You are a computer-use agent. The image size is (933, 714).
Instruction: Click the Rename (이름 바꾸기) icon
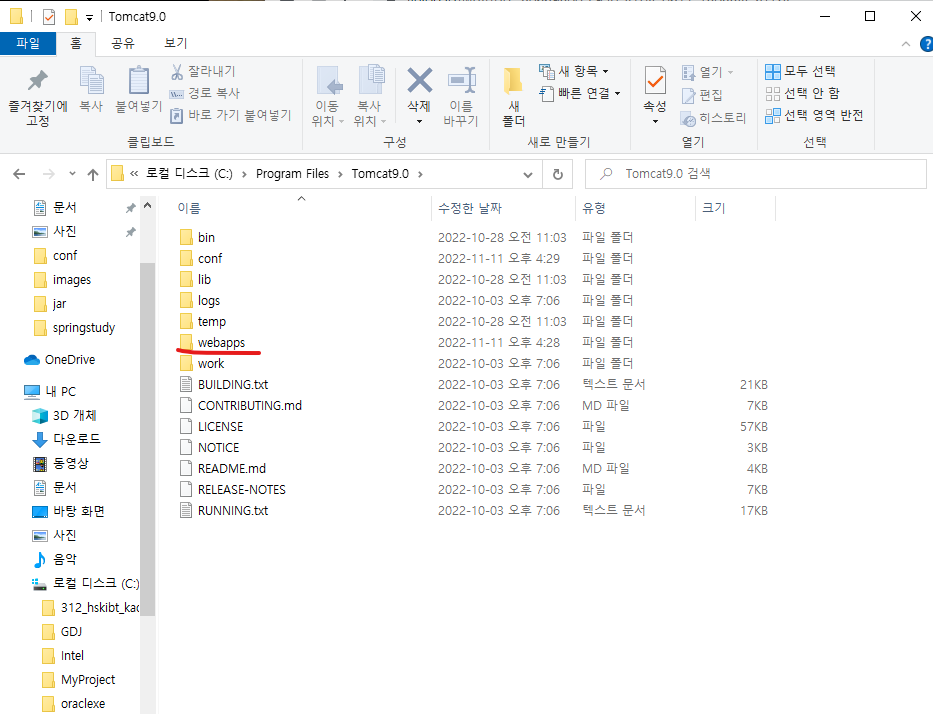(461, 80)
